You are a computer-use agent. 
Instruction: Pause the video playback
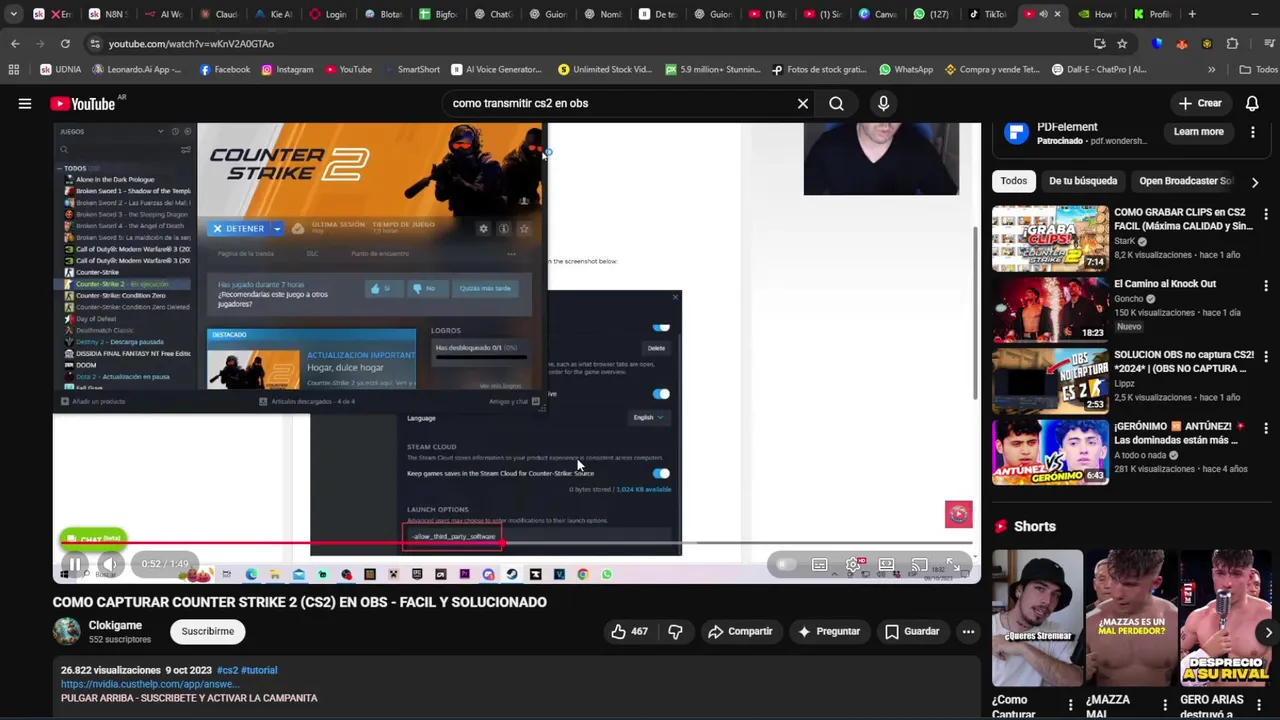[75, 564]
